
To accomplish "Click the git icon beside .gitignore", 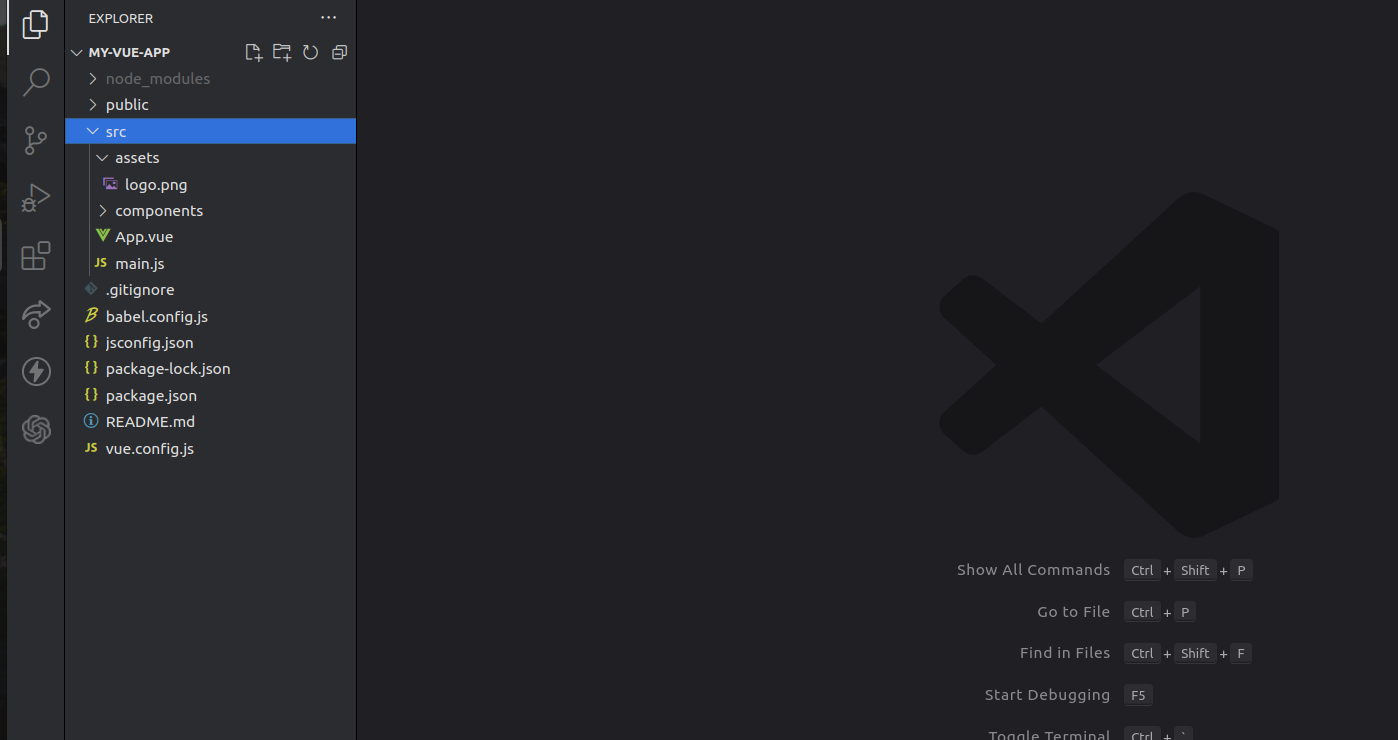I will pos(91,289).
